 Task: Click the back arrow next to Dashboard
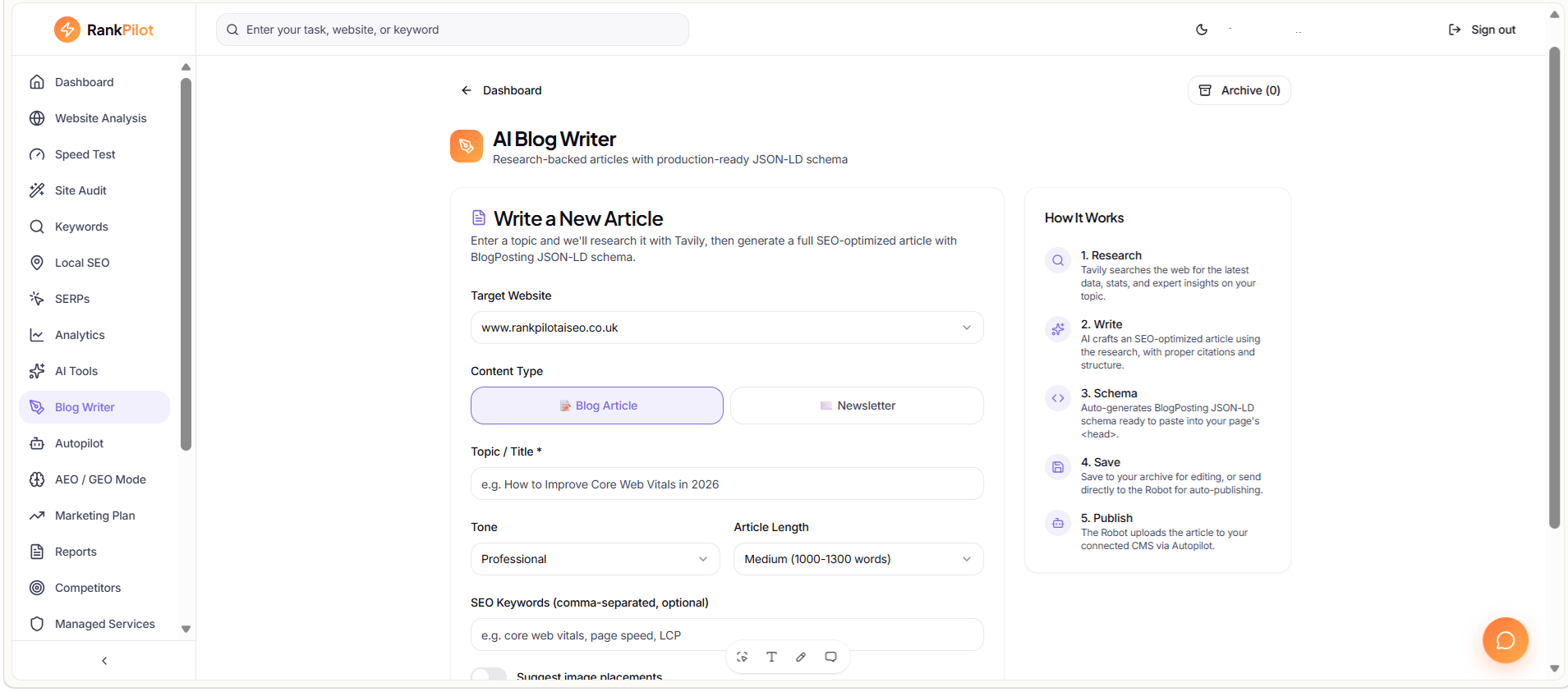click(x=467, y=90)
